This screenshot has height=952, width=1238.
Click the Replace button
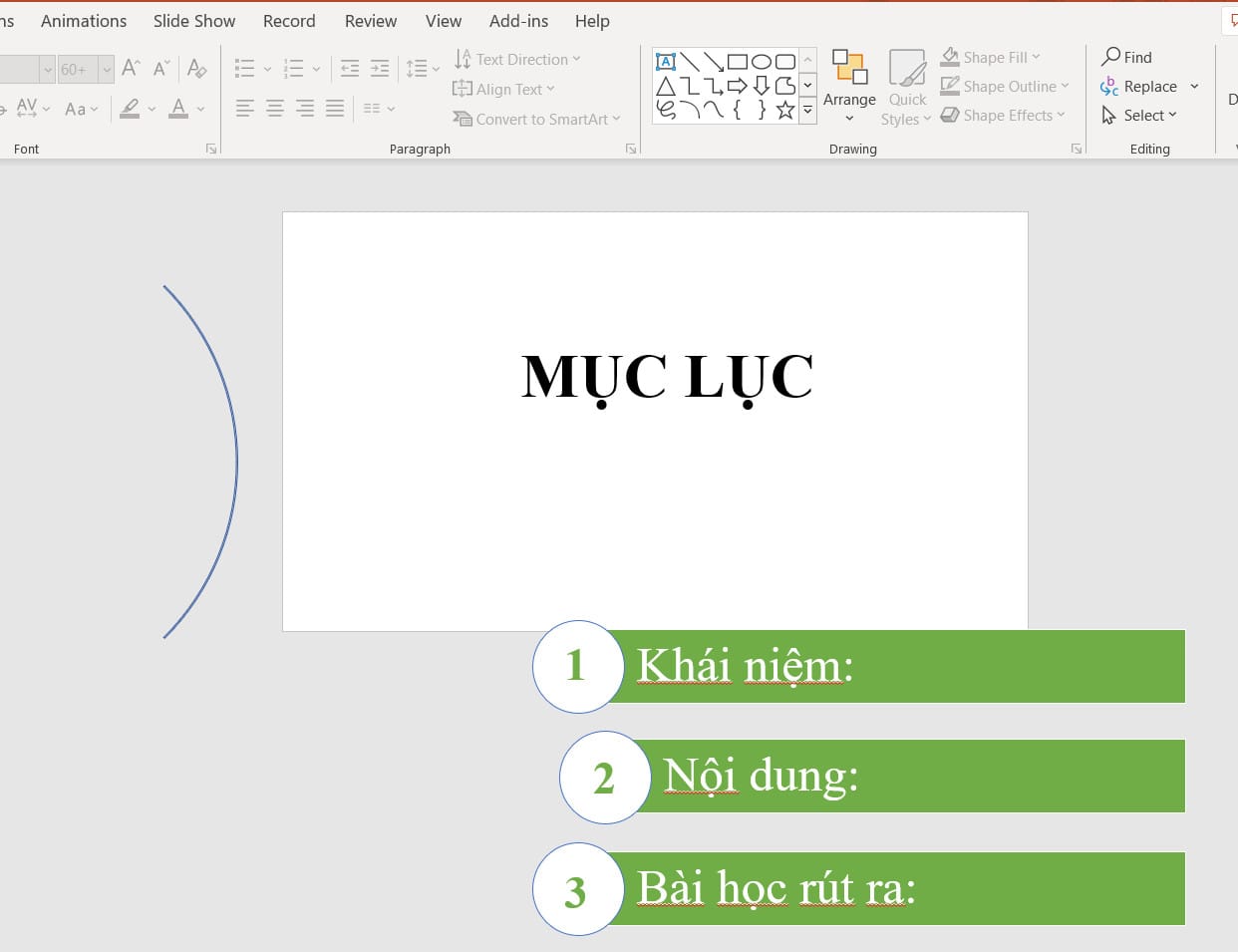click(x=1139, y=86)
